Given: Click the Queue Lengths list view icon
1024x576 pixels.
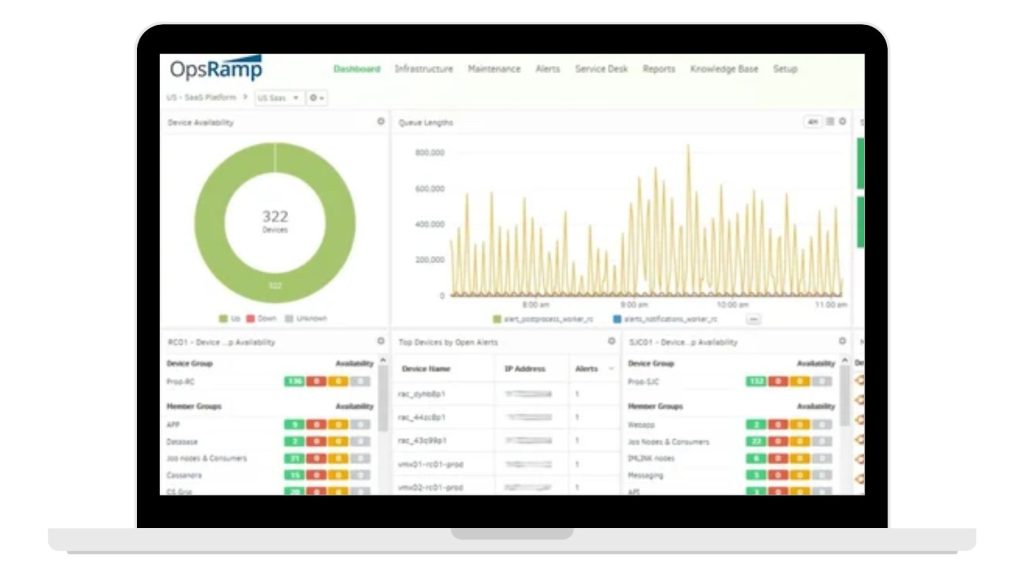Looking at the screenshot, I should [830, 121].
